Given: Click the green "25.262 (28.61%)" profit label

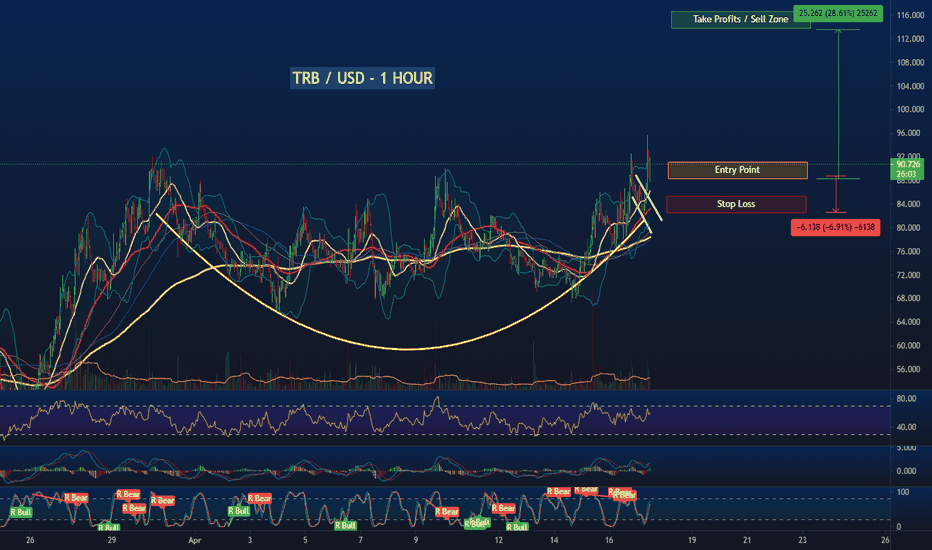Looking at the screenshot, I should [x=838, y=13].
